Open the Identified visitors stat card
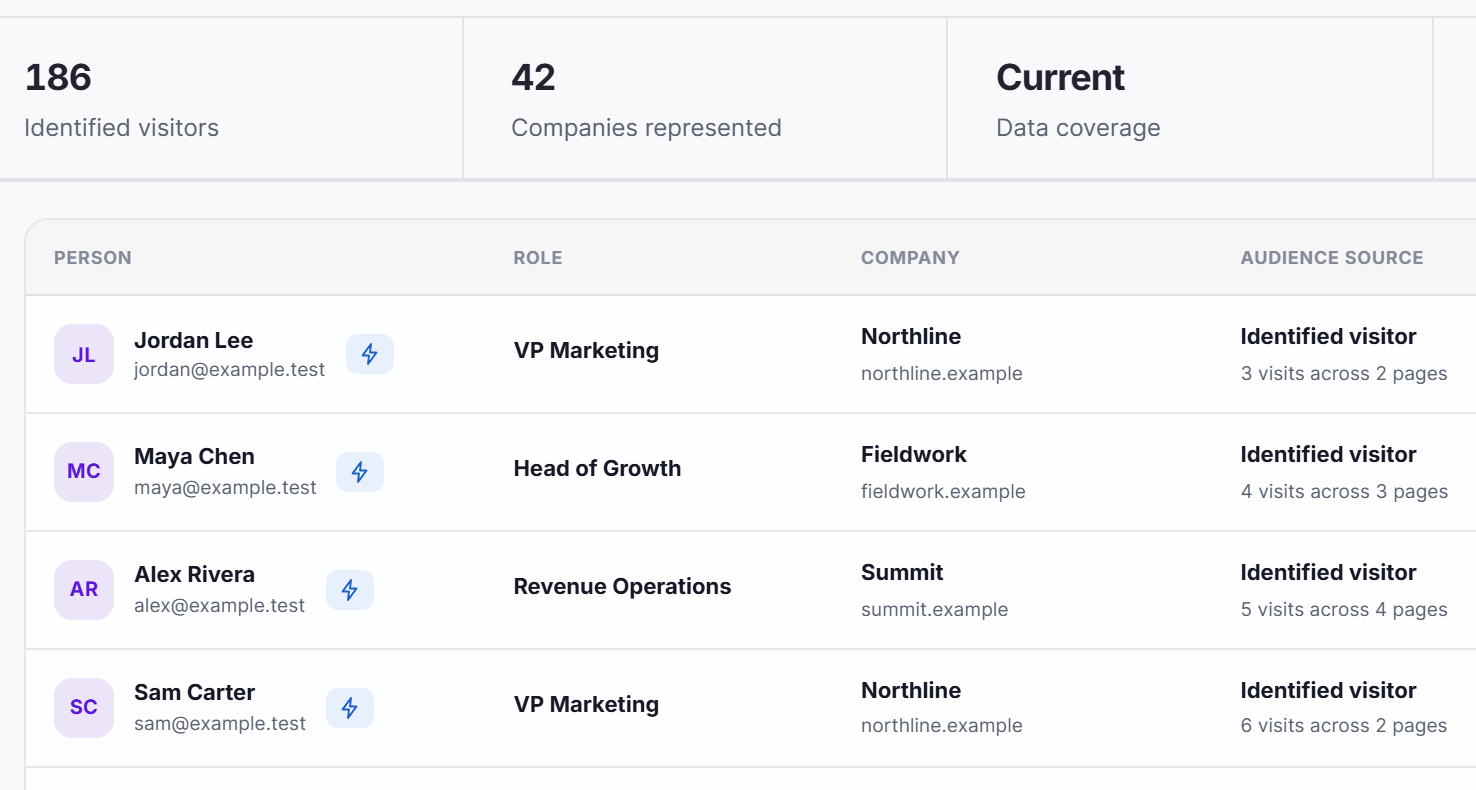The width and height of the screenshot is (1476, 790). [x=231, y=99]
